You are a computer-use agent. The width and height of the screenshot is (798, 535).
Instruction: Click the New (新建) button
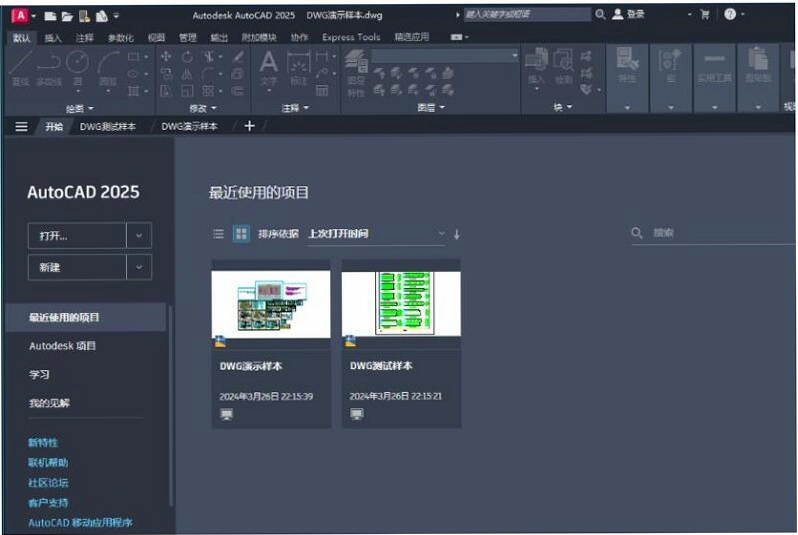[x=77, y=267]
